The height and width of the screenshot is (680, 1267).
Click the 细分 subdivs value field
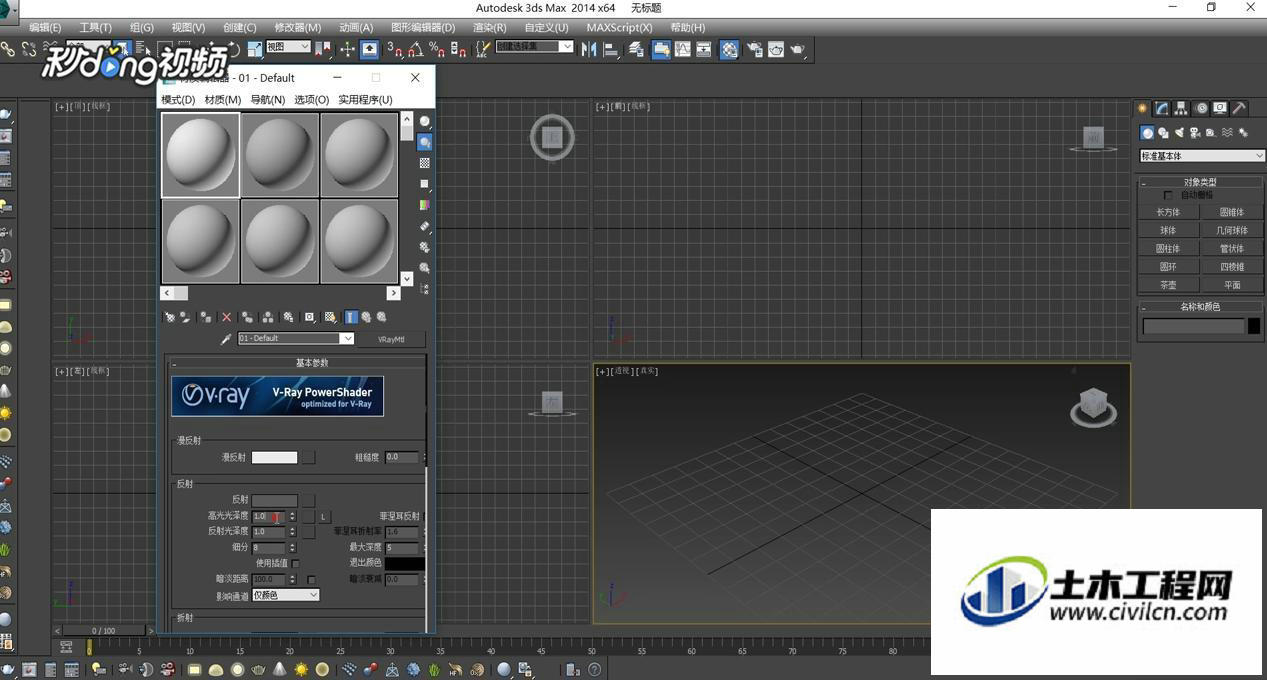tap(269, 548)
